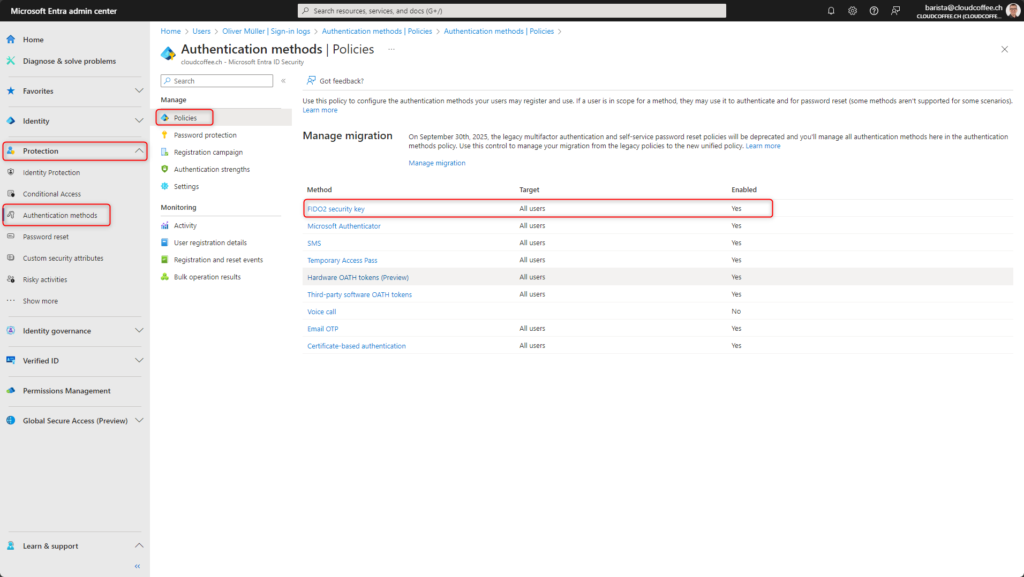Screen dimensions: 1024x577
Task: Click Verified ID icon
Action: click(10, 360)
